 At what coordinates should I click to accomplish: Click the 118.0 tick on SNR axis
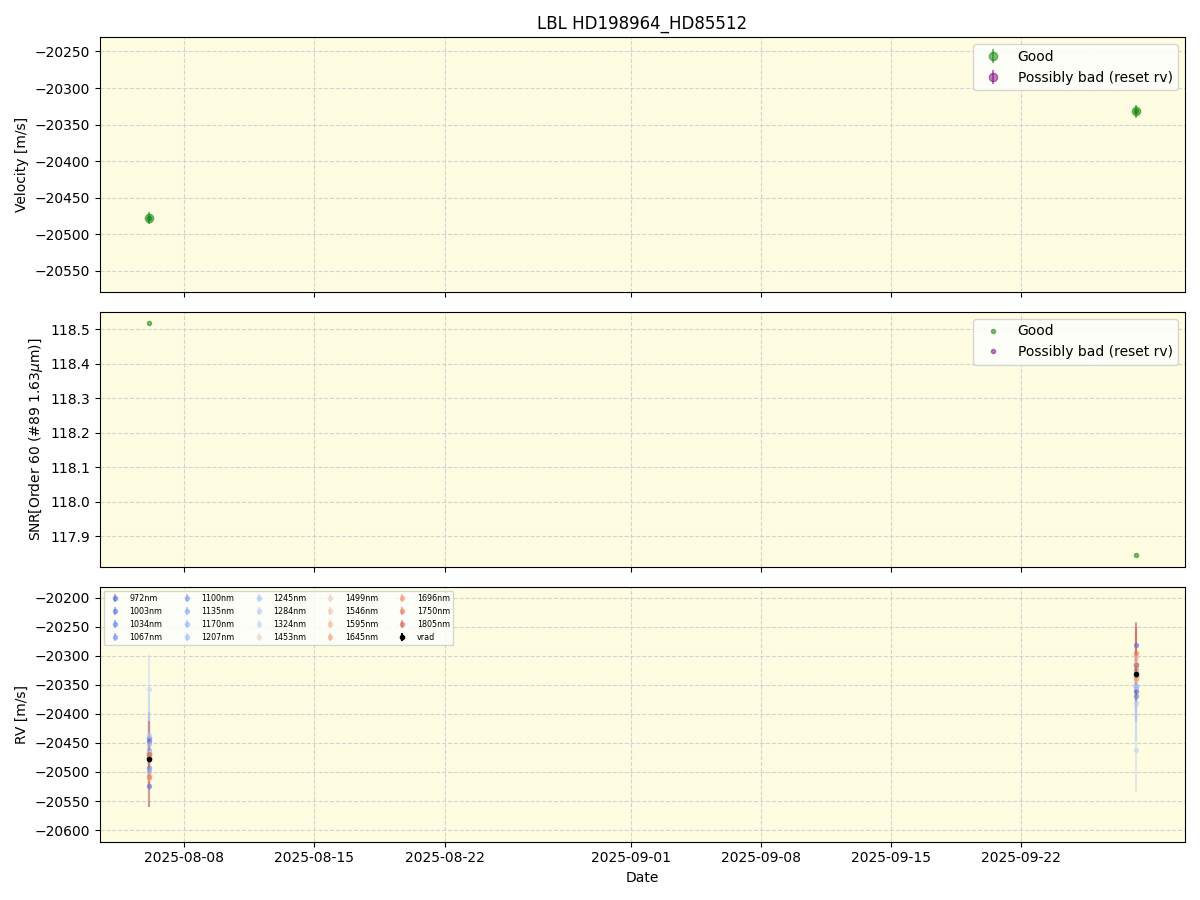[69, 502]
